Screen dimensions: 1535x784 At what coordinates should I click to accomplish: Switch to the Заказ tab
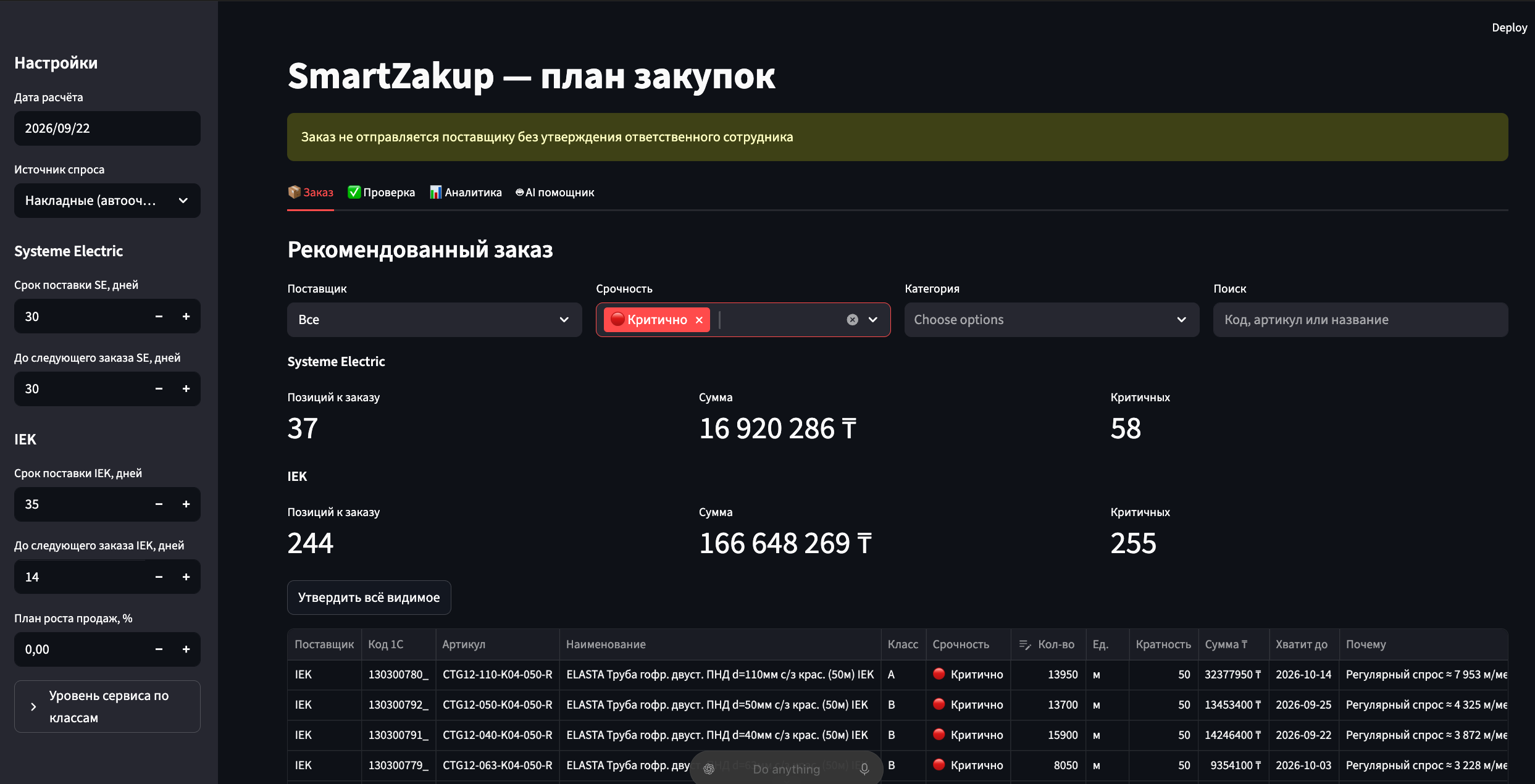pyautogui.click(x=310, y=193)
